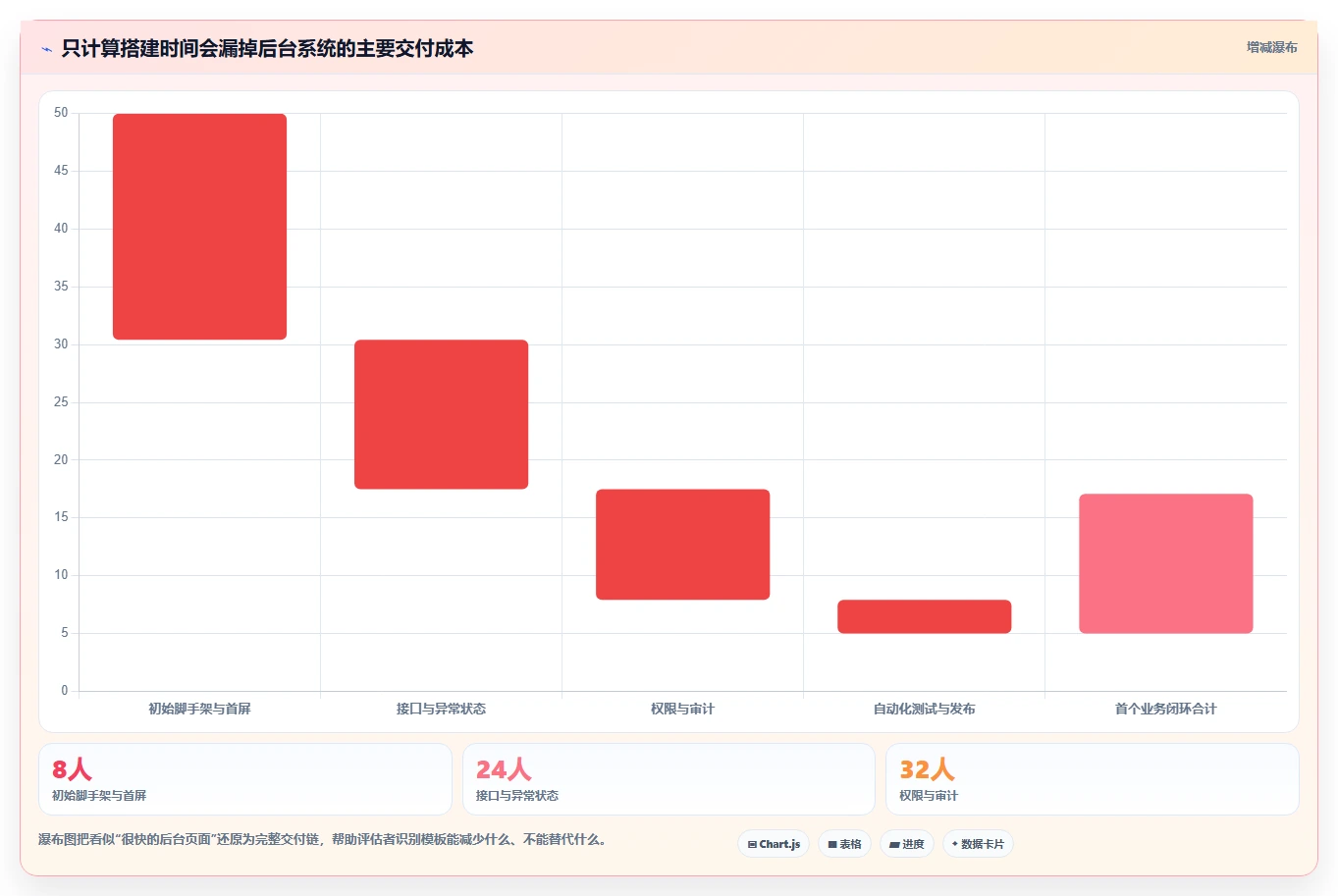Click the pink 首个业务闭环合计 bar

pyautogui.click(x=1165, y=563)
